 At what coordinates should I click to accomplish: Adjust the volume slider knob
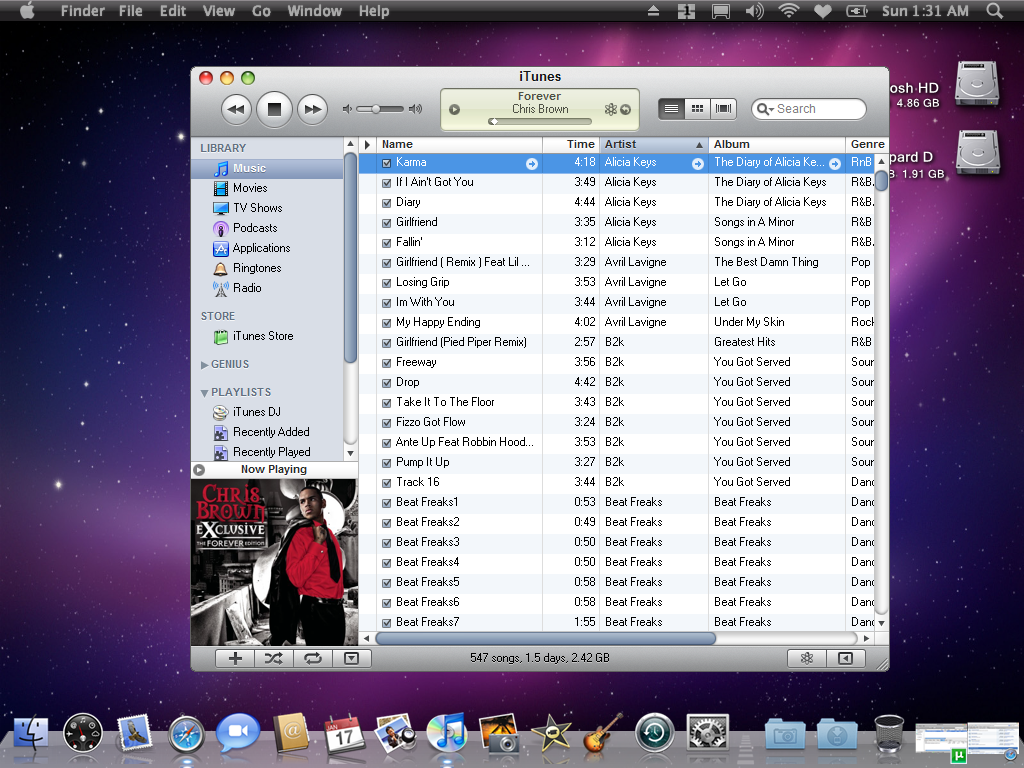(x=377, y=109)
